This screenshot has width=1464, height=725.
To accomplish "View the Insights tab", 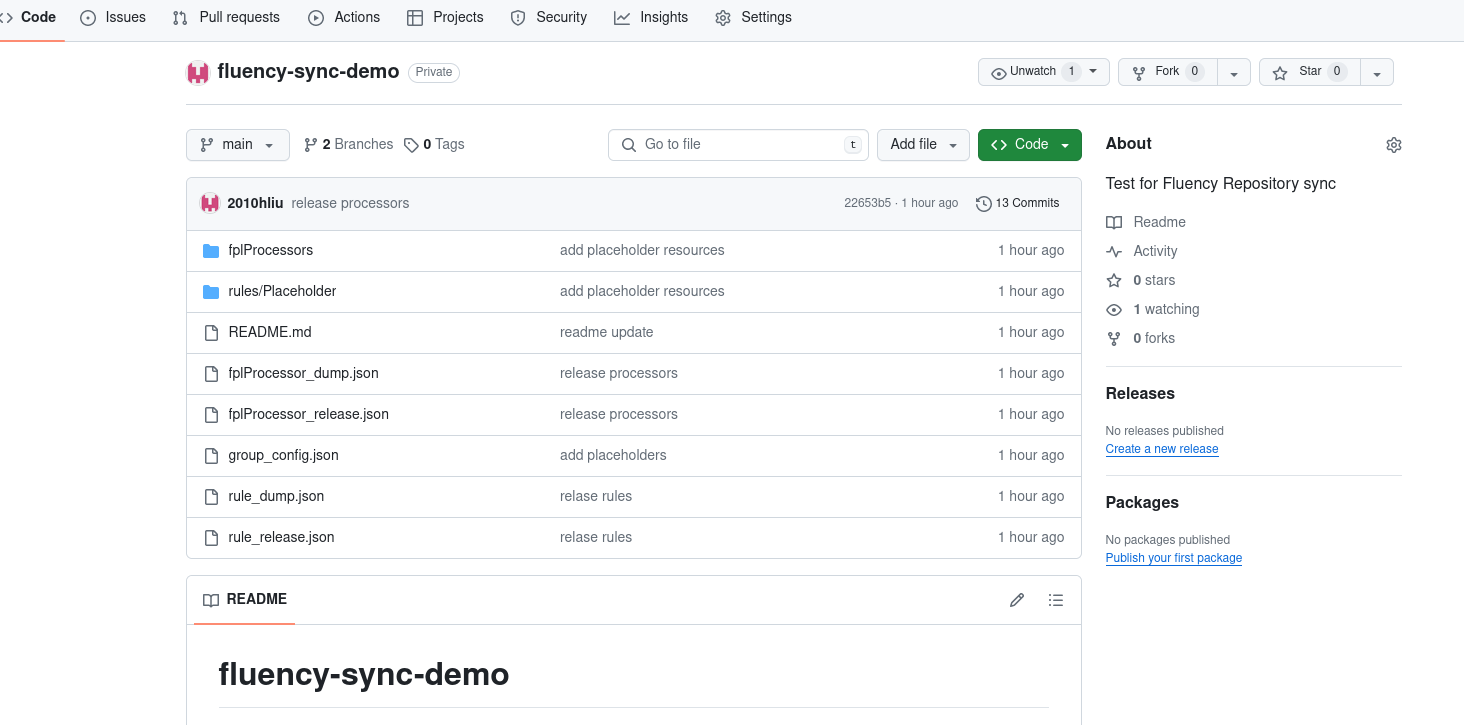I will 651,17.
